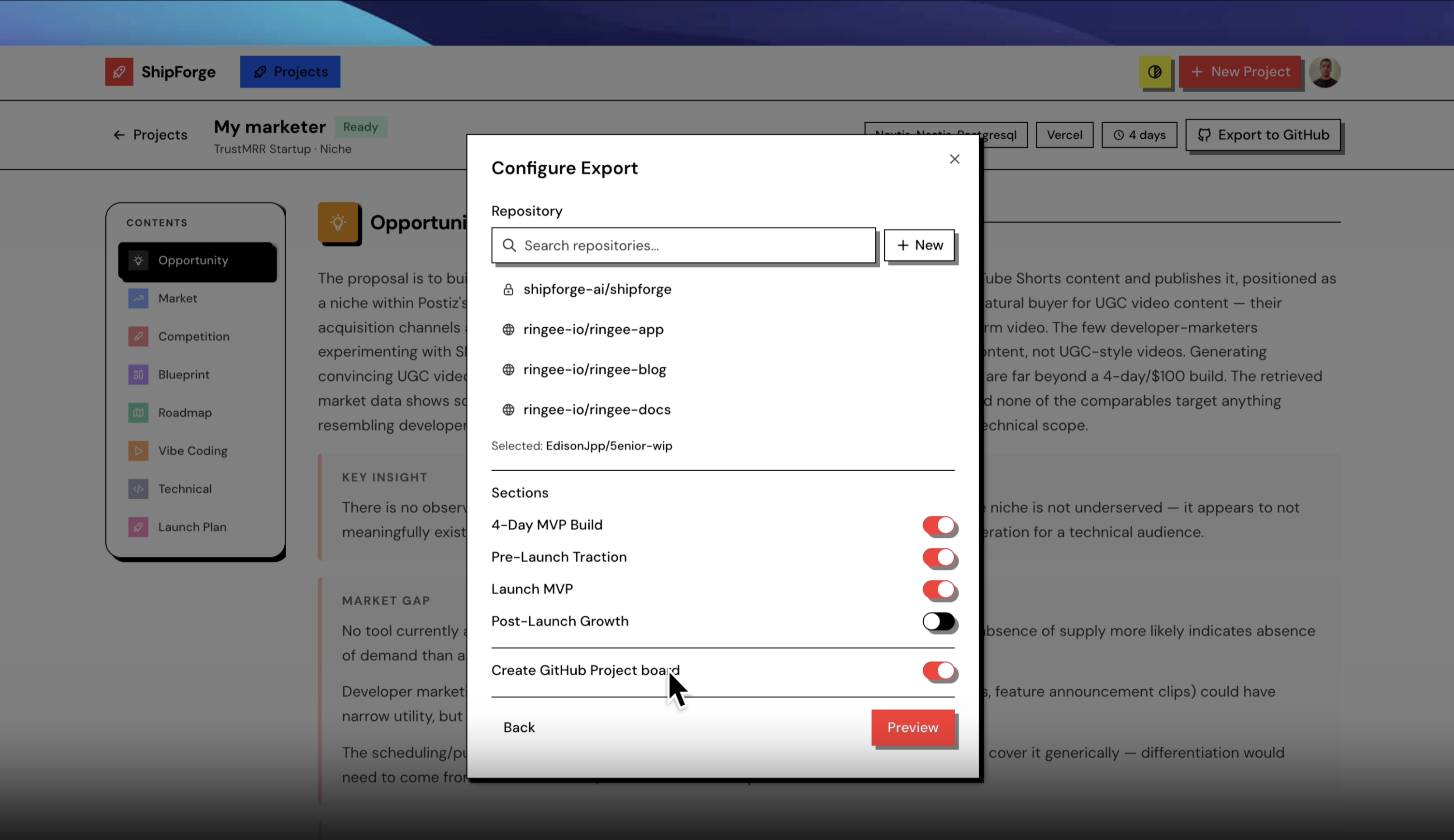1454x840 pixels.
Task: Pick the ringee-io/ringee-blog repository
Action: tap(594, 369)
